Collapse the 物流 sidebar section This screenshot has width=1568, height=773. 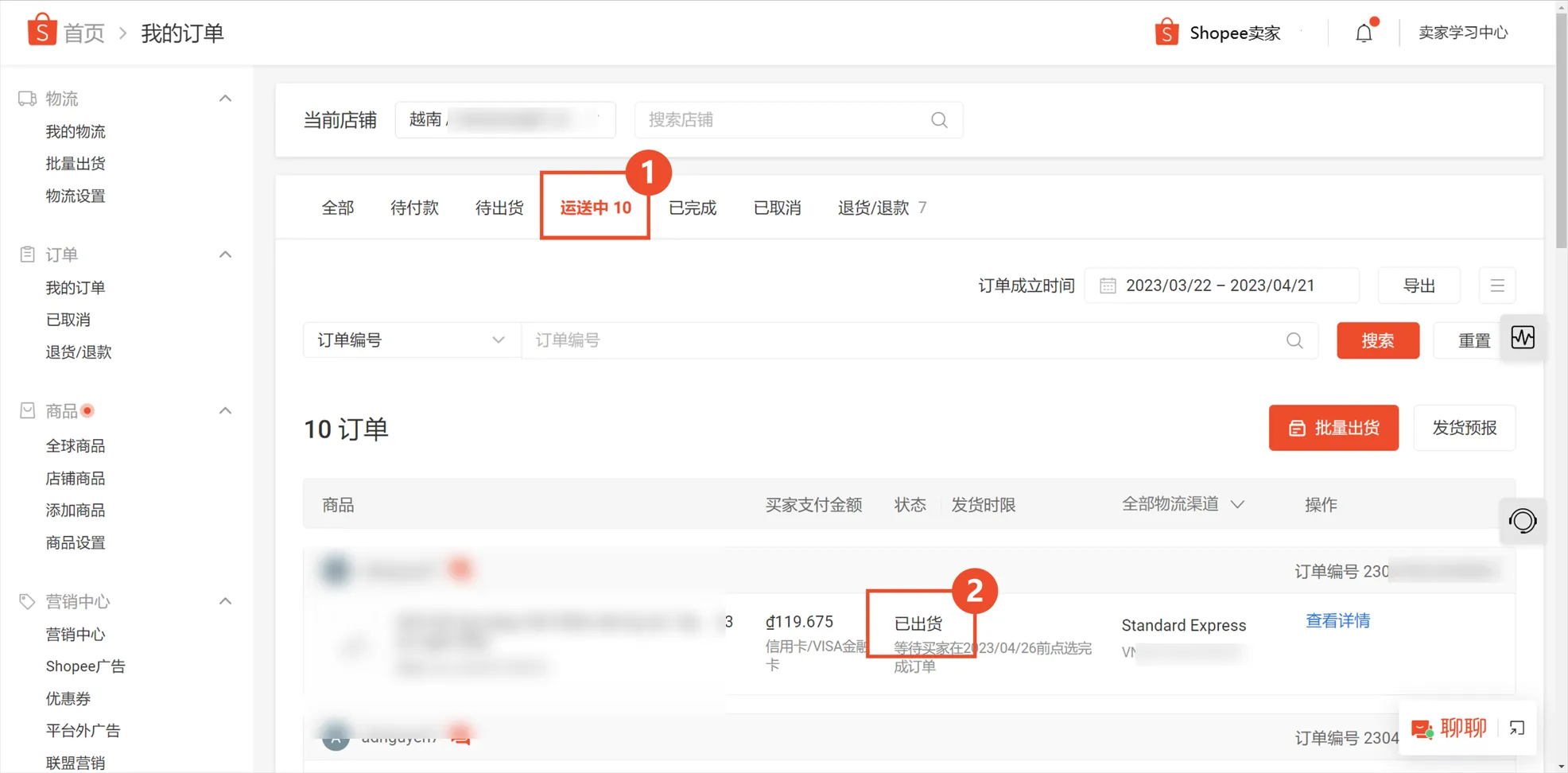coord(225,97)
